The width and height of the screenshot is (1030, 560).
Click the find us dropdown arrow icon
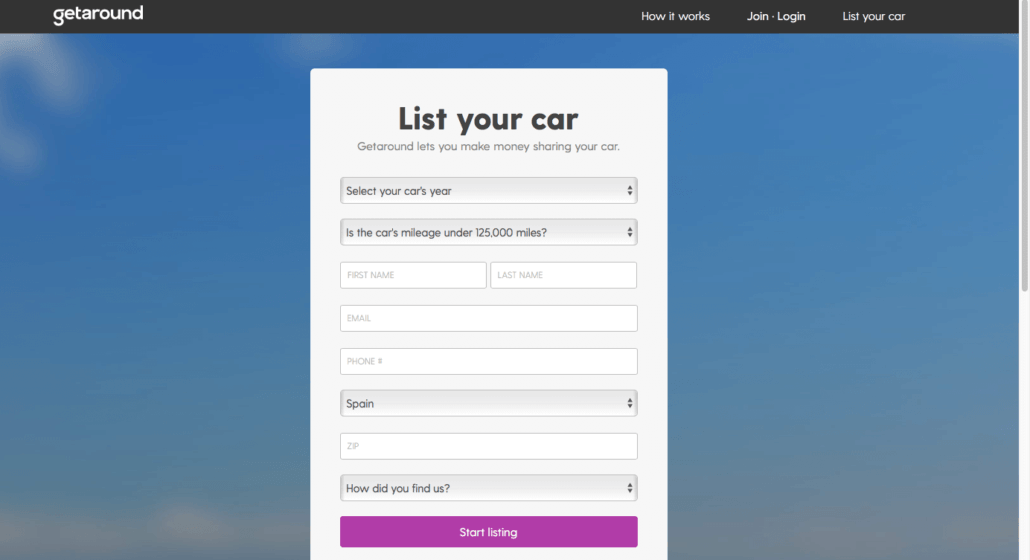tap(629, 488)
